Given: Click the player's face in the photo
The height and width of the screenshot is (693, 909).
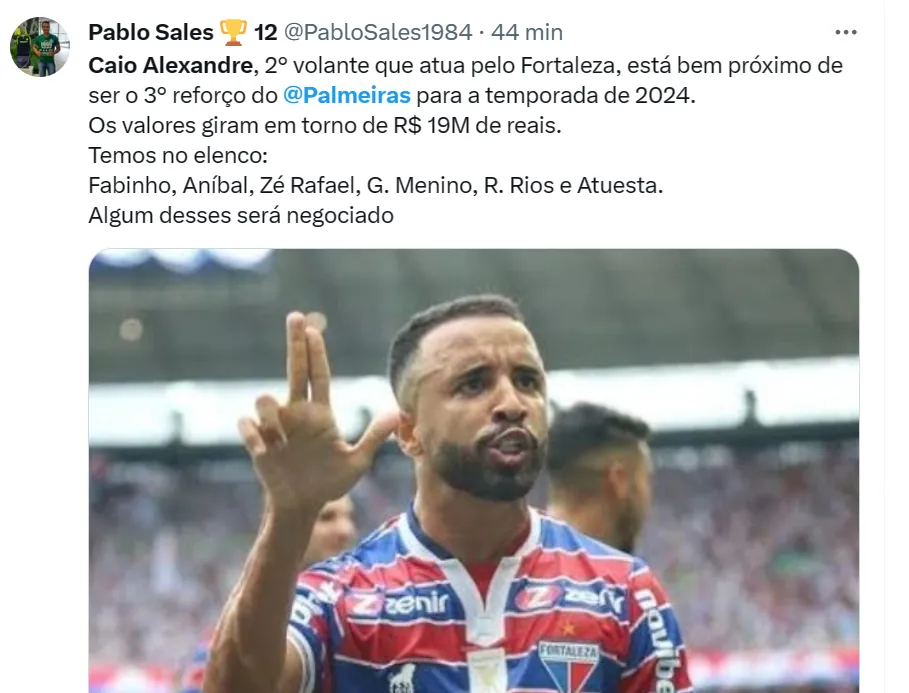Looking at the screenshot, I should (478, 400).
